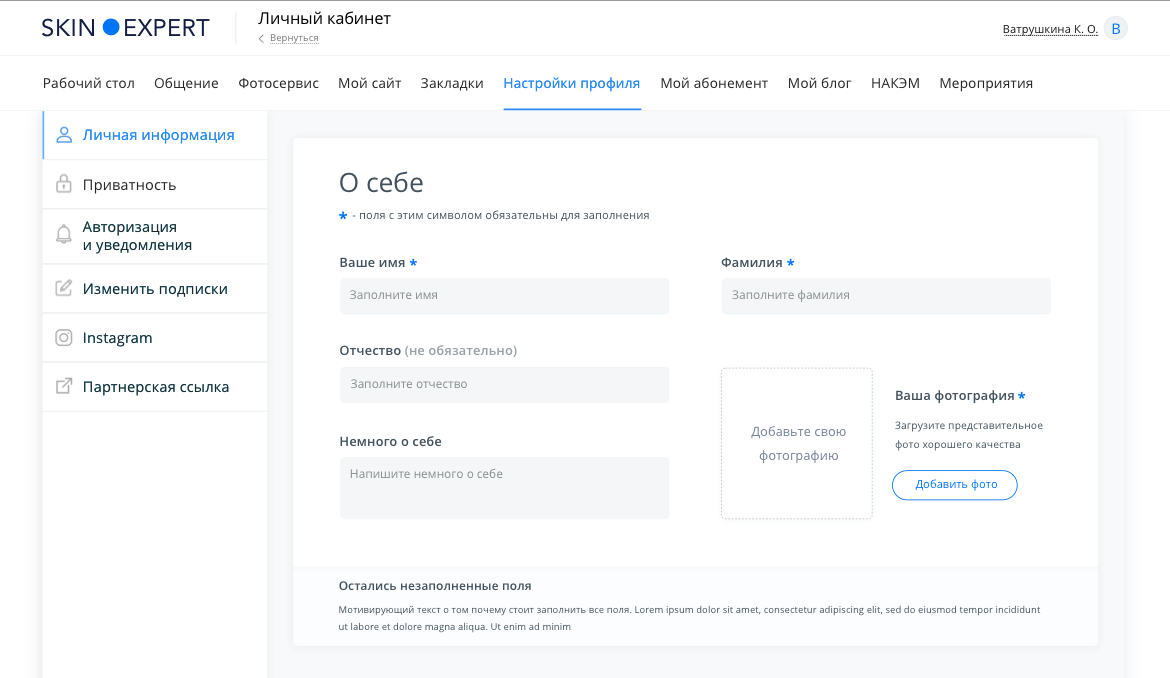Open the Фотосервис tab
This screenshot has width=1170, height=678.
[278, 83]
